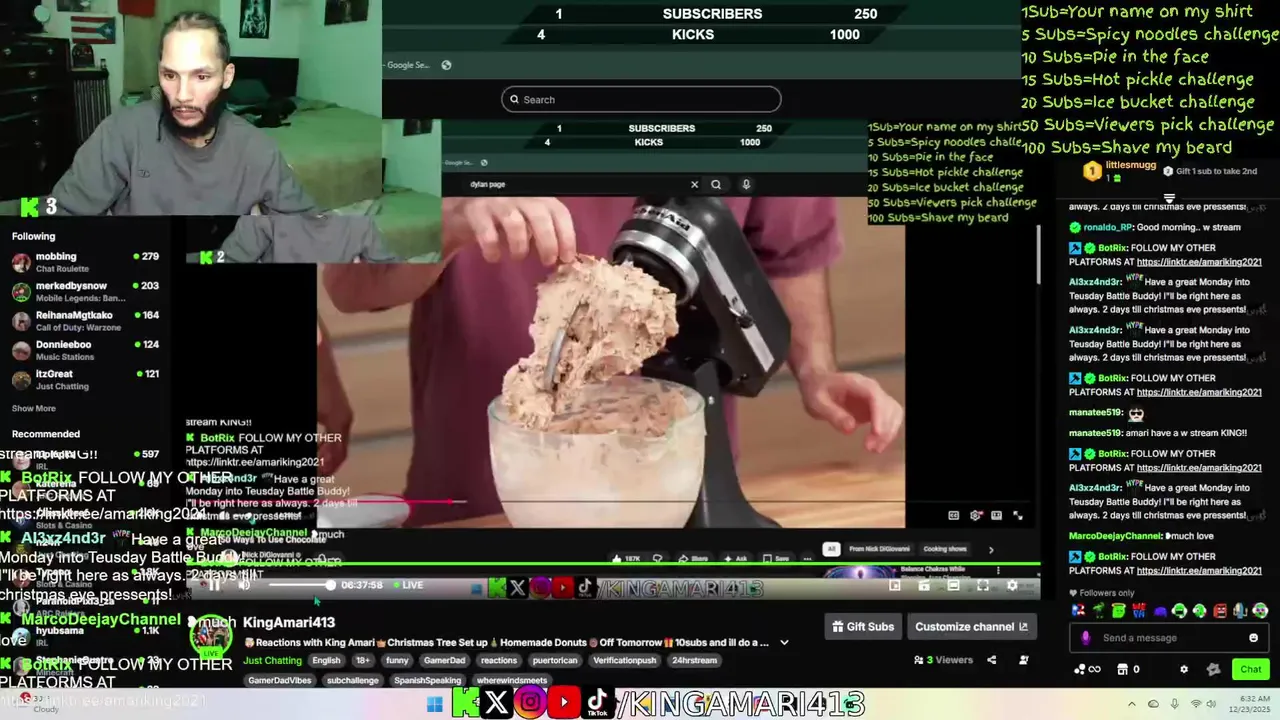Click the YouTube Ask button
The height and width of the screenshot is (720, 1280).
click(735, 559)
